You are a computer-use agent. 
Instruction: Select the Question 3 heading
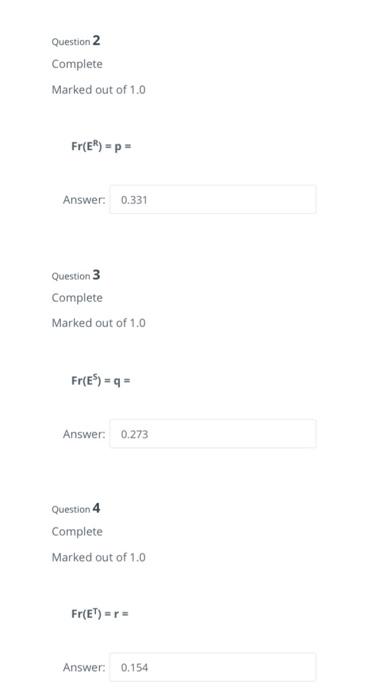[x=76, y=275]
